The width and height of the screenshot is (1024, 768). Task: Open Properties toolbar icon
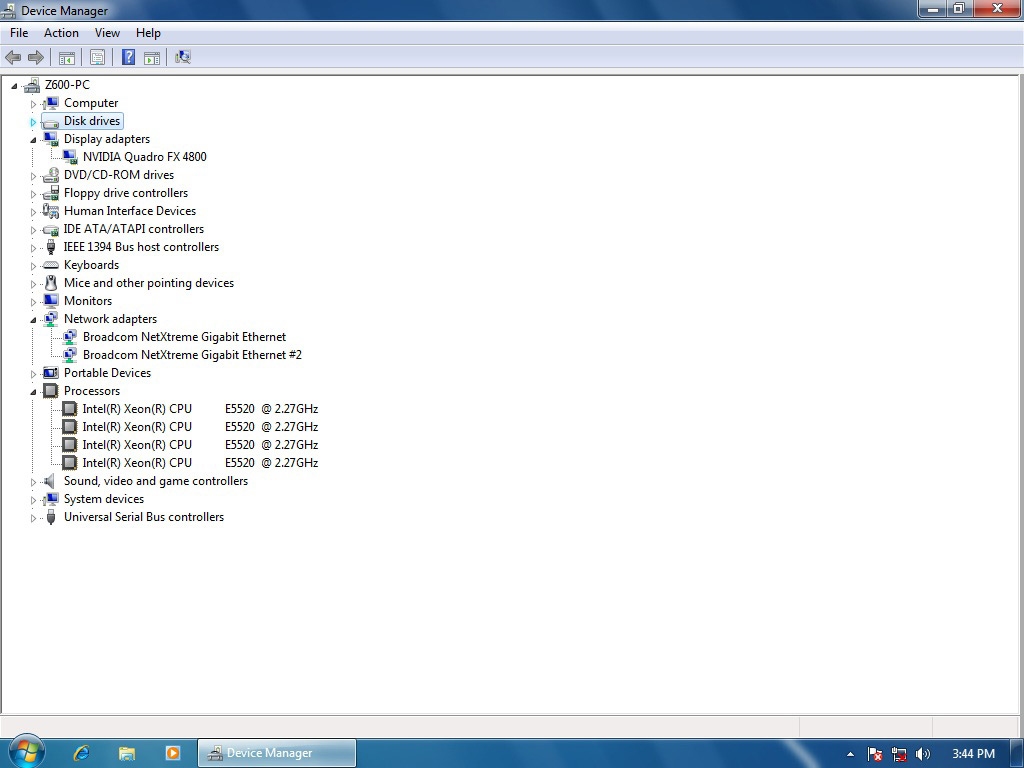pyautogui.click(x=97, y=57)
